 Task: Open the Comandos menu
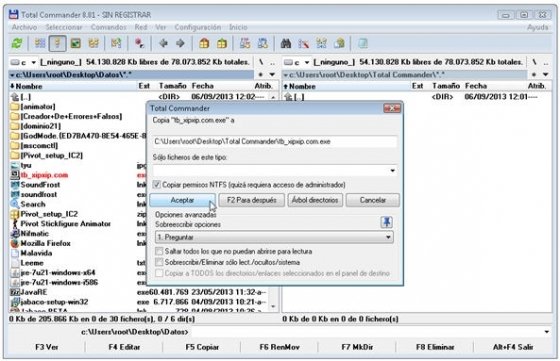pos(108,27)
